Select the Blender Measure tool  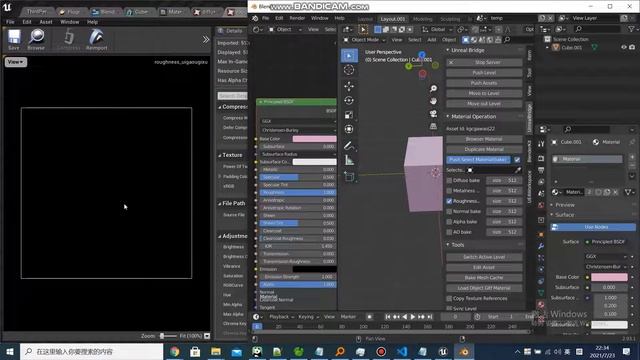(349, 160)
